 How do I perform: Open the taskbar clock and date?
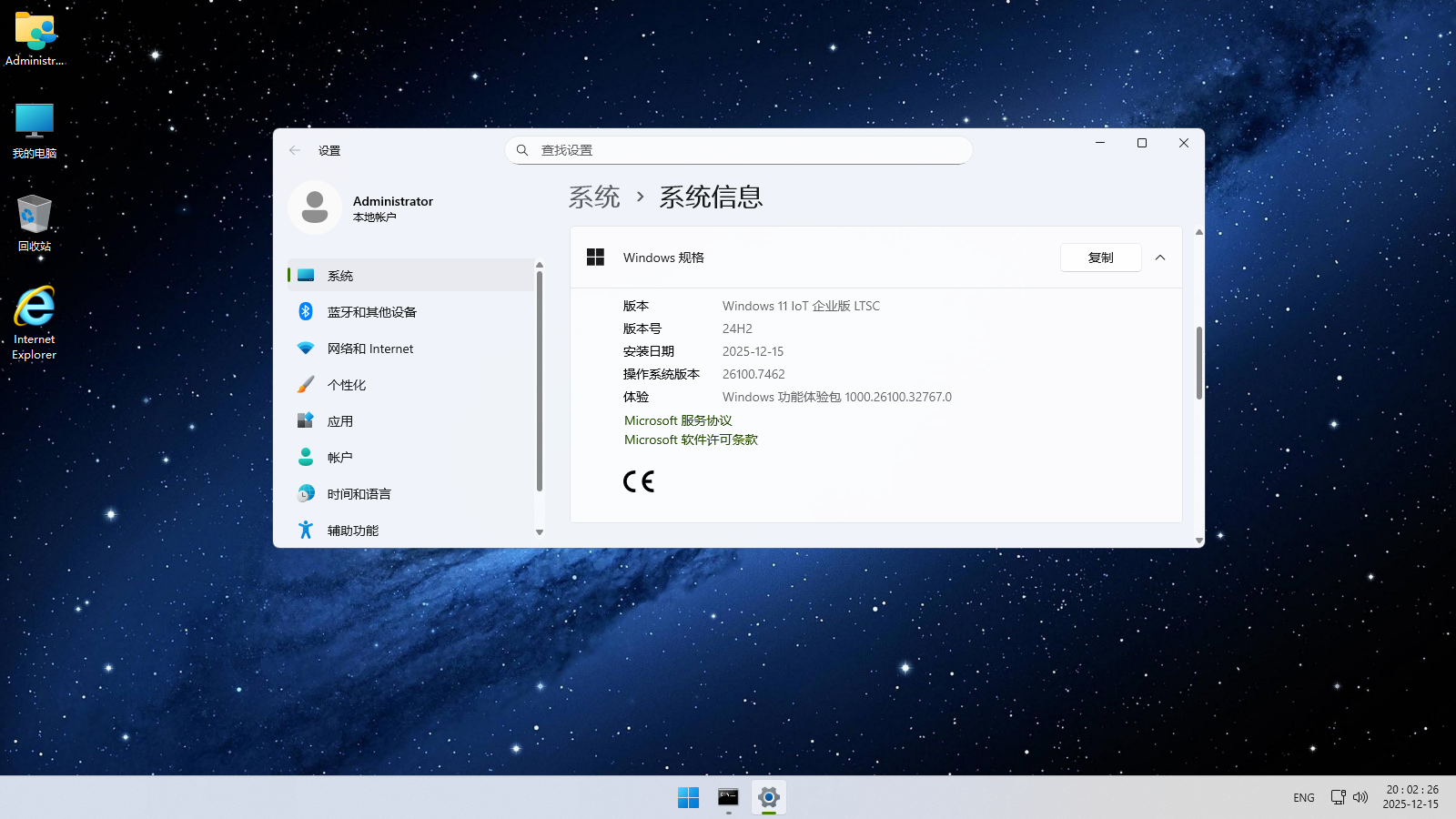coord(1411,797)
